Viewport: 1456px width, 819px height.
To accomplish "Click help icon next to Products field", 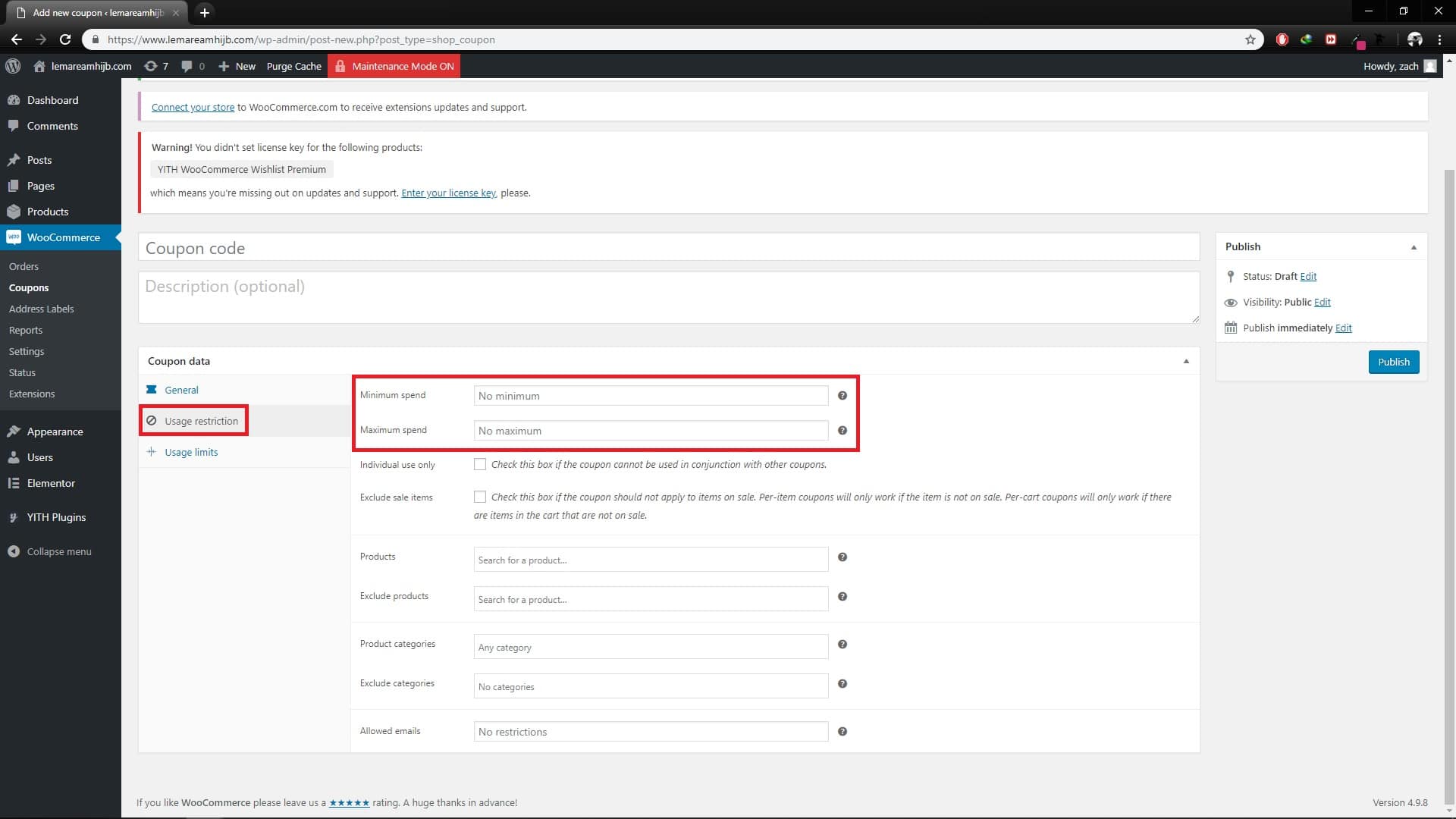I will coord(842,557).
